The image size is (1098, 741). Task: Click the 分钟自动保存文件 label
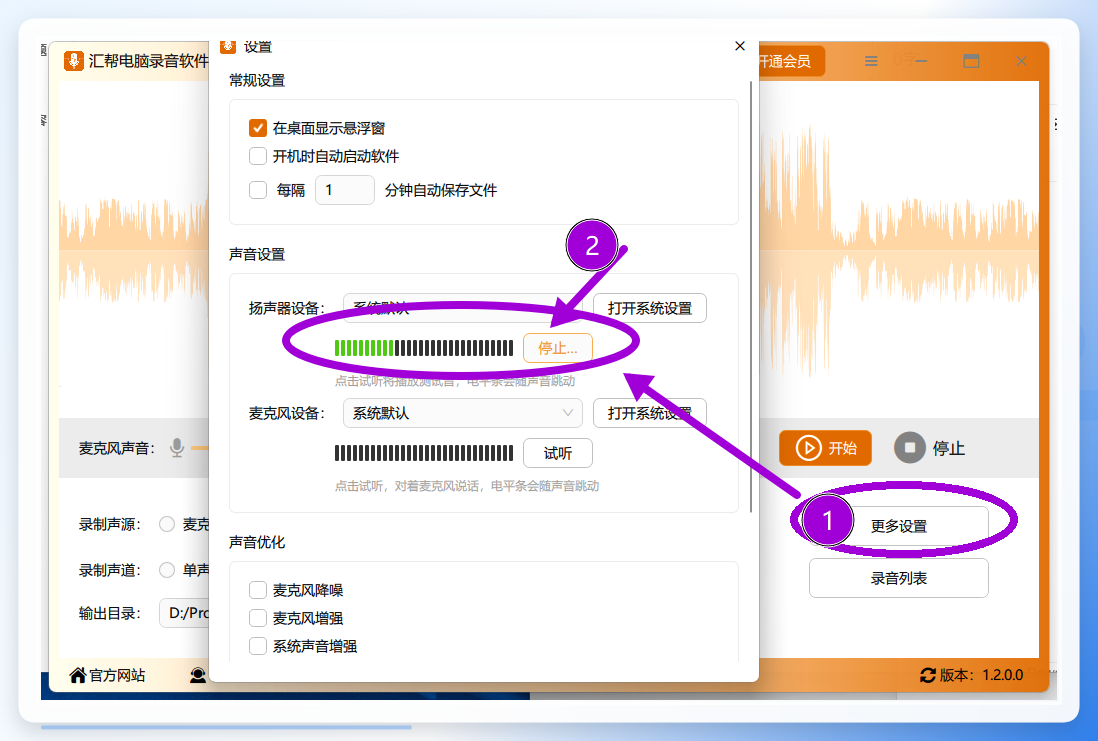coord(440,191)
